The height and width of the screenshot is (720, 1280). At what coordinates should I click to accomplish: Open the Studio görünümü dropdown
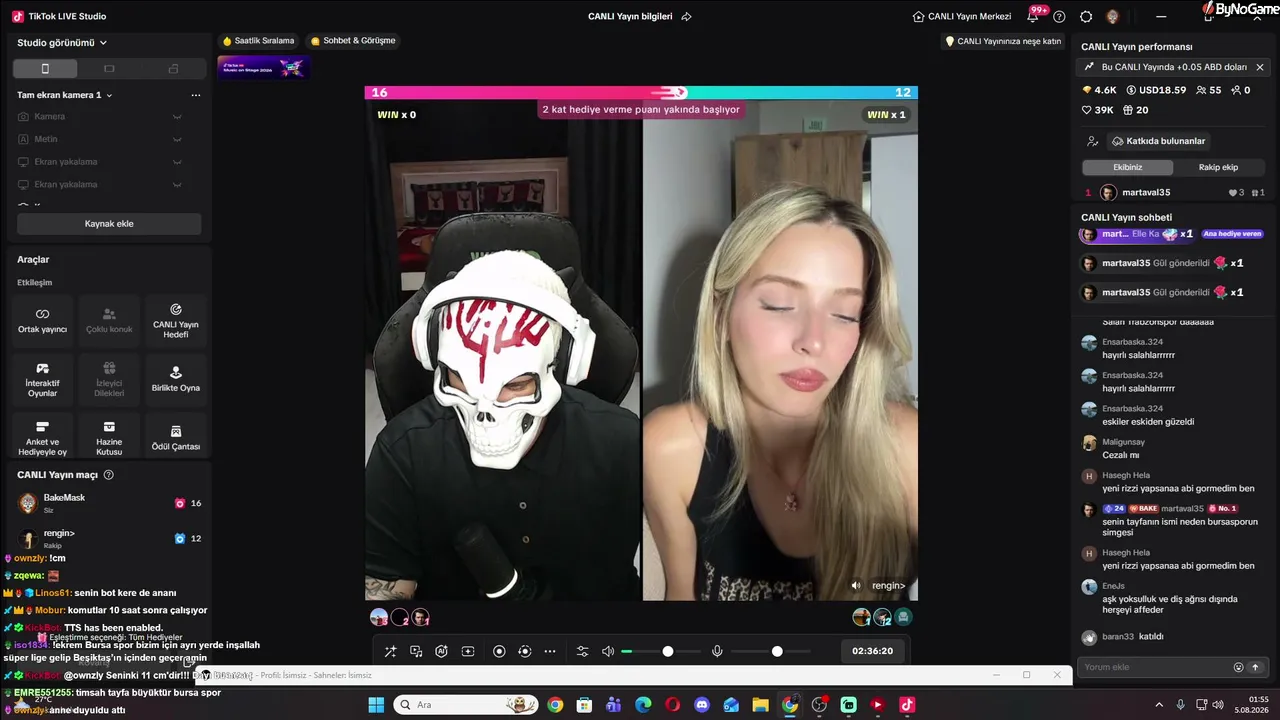[62, 43]
